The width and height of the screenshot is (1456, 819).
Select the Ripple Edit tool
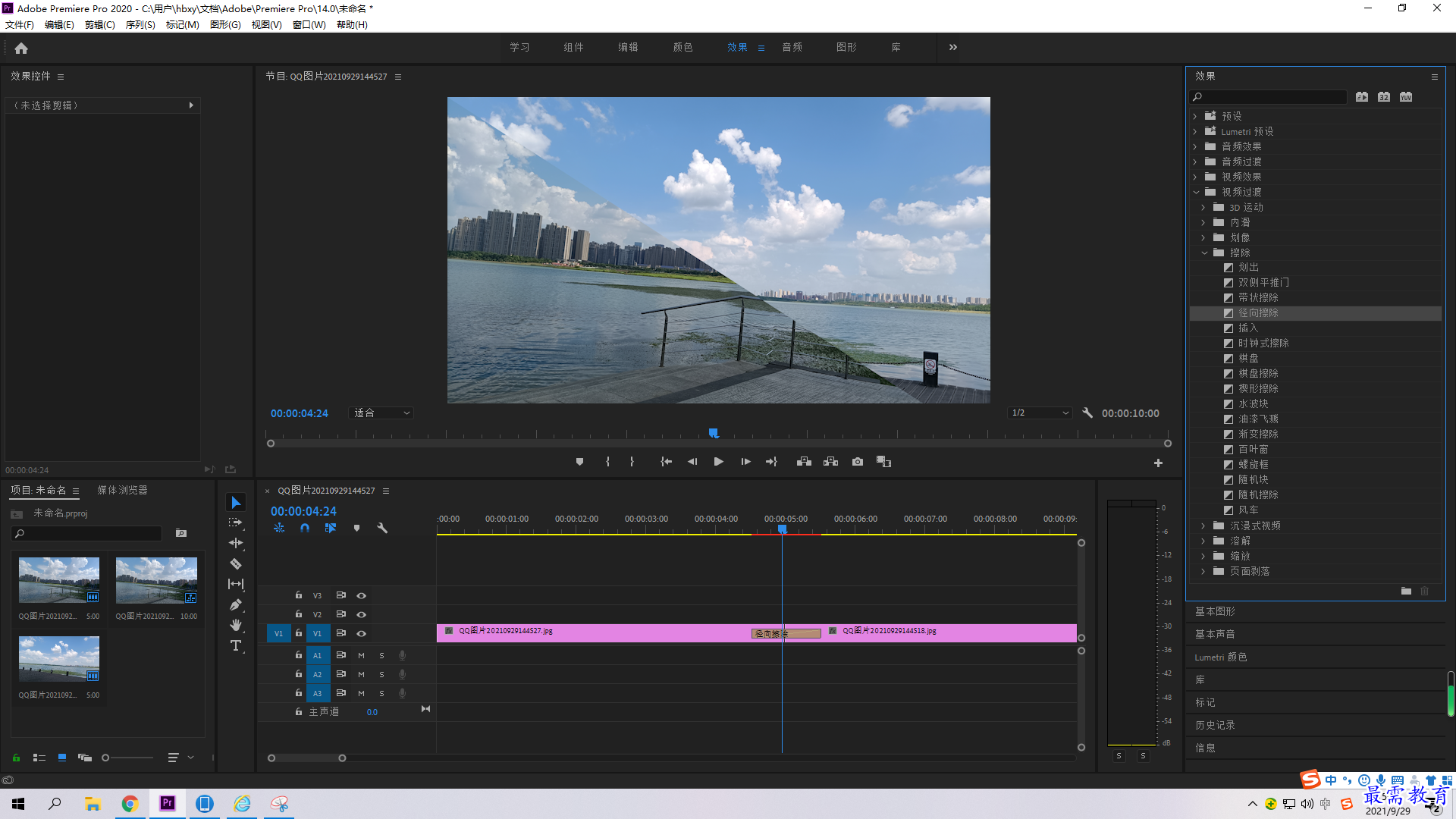(x=236, y=543)
